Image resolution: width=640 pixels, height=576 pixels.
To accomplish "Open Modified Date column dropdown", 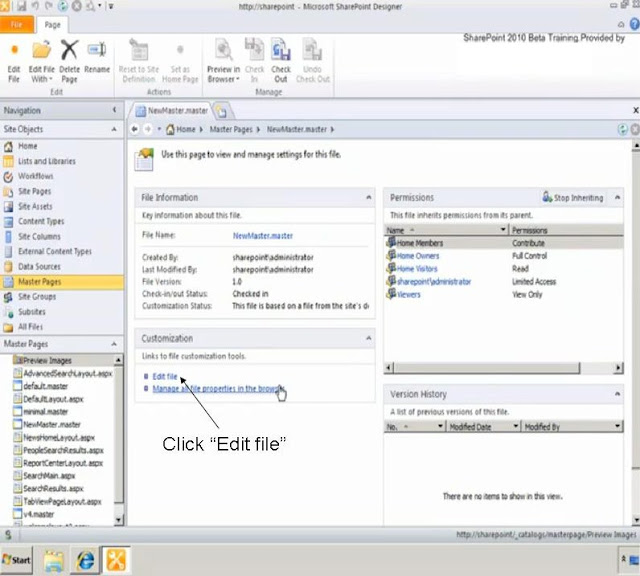I will pos(516,427).
